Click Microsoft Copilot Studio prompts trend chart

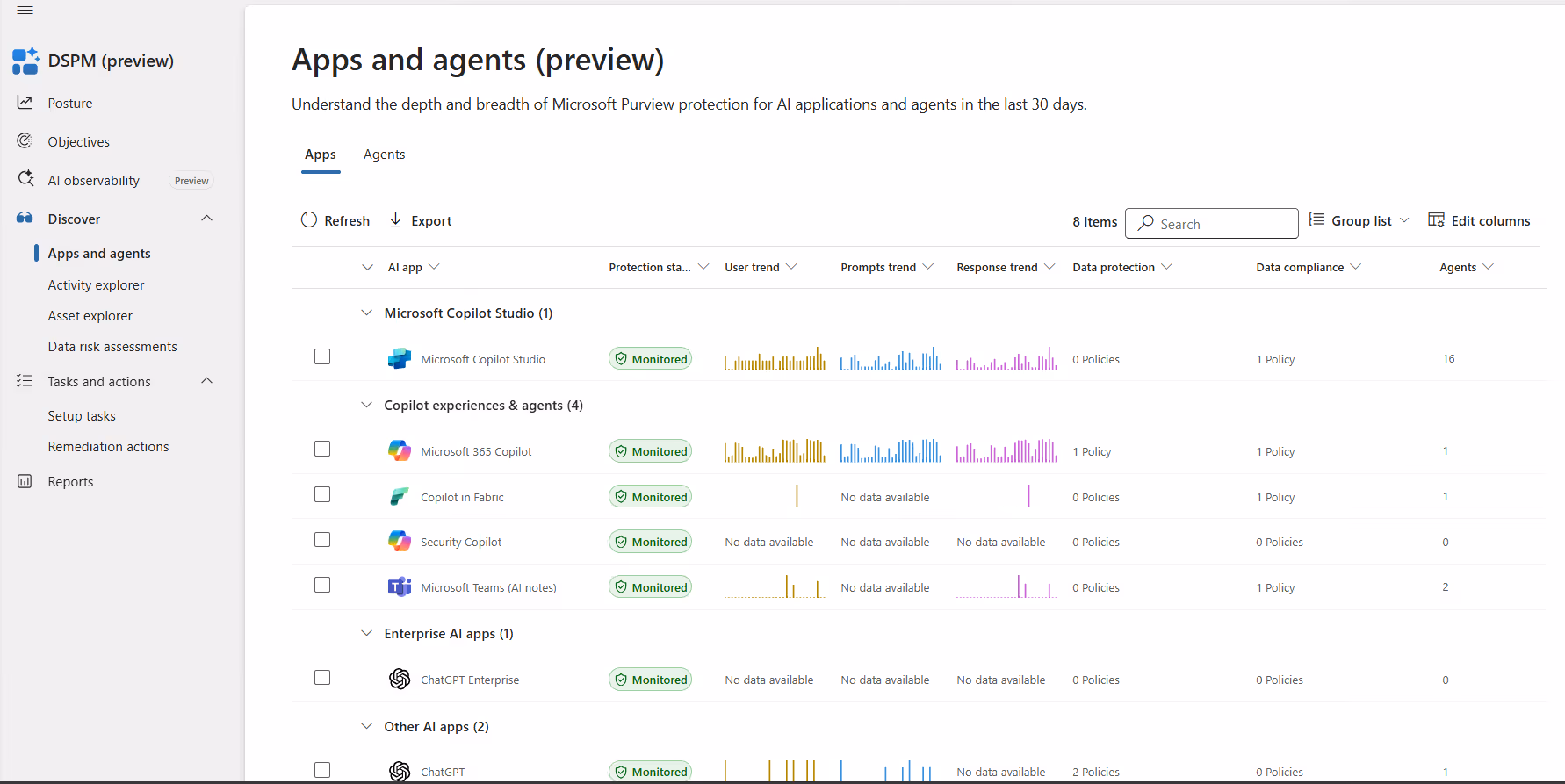pyautogui.click(x=891, y=358)
